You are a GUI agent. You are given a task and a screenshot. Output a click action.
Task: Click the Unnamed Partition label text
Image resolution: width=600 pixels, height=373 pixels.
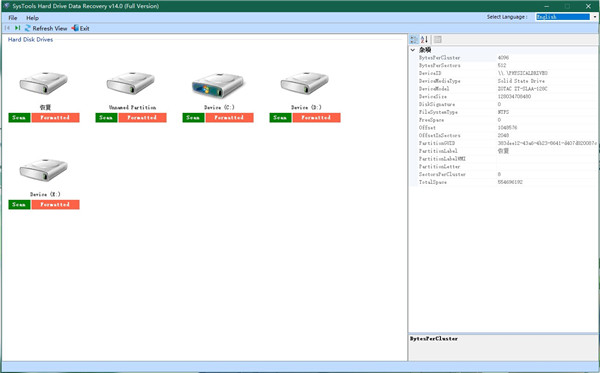tap(132, 108)
